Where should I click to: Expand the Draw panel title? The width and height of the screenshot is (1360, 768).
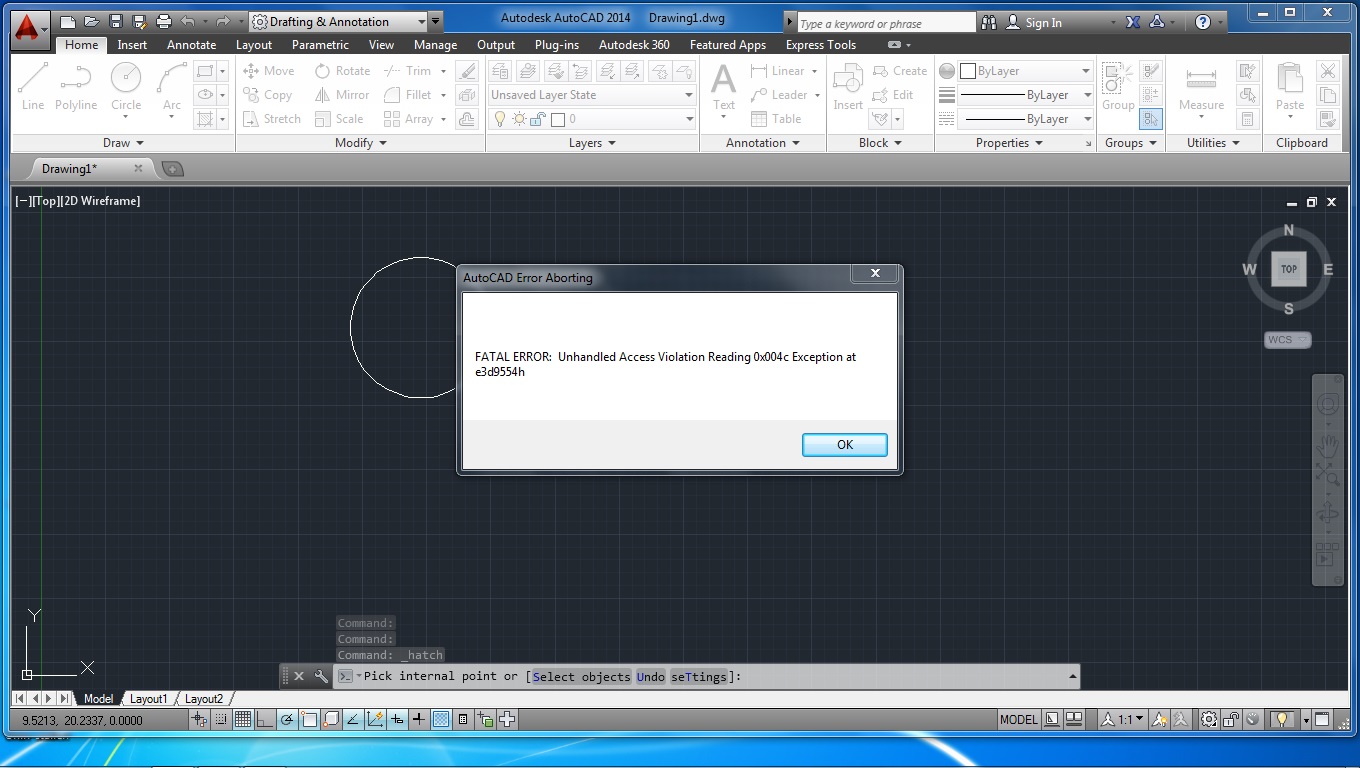(x=123, y=143)
